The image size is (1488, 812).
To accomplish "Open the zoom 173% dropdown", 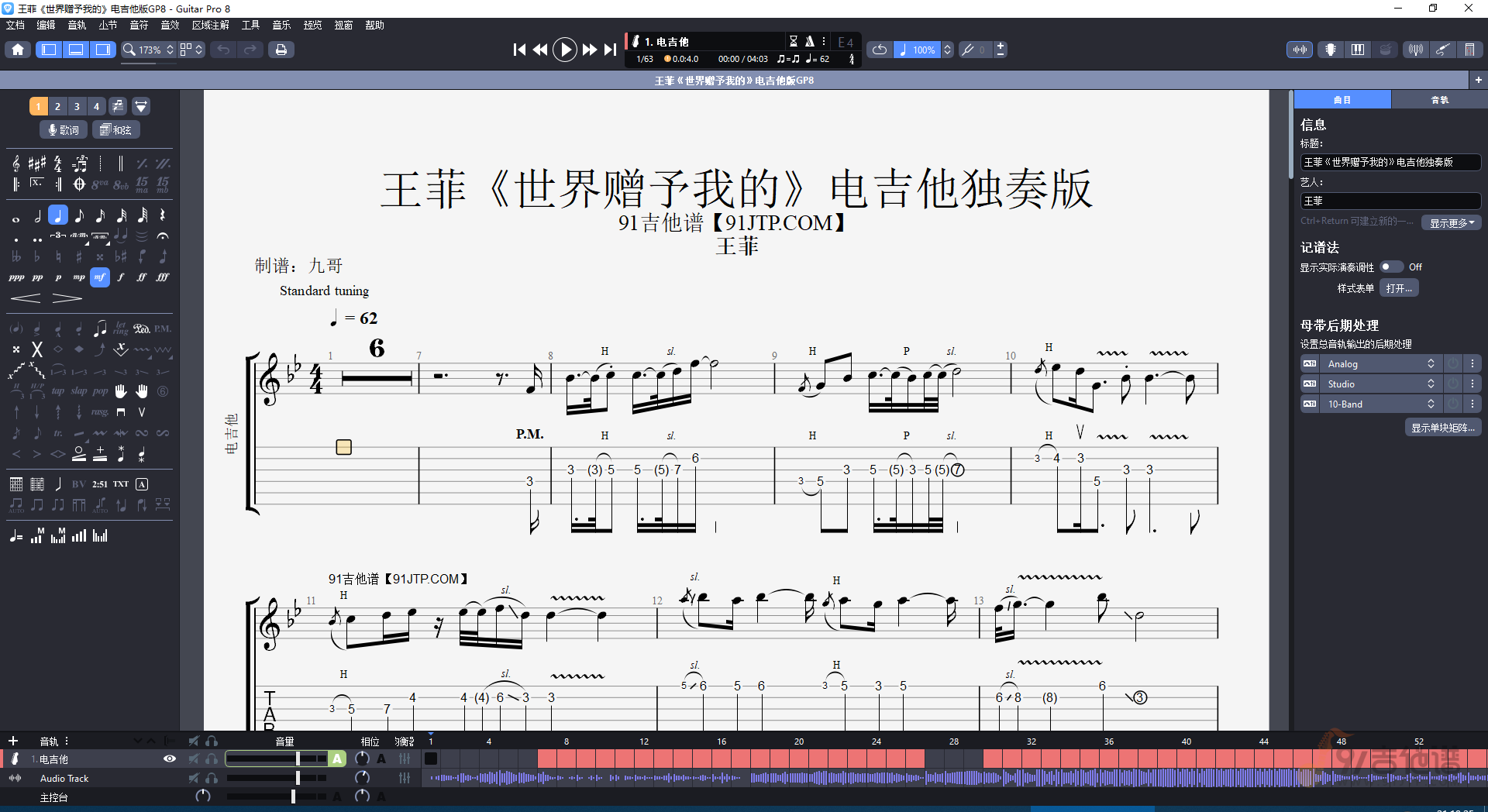I will click(x=149, y=50).
